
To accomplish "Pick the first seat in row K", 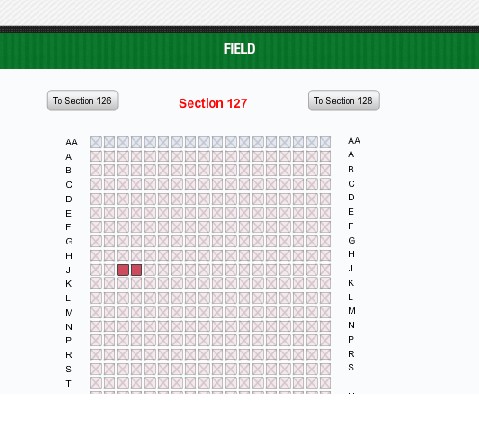I will pyautogui.click(x=96, y=283).
